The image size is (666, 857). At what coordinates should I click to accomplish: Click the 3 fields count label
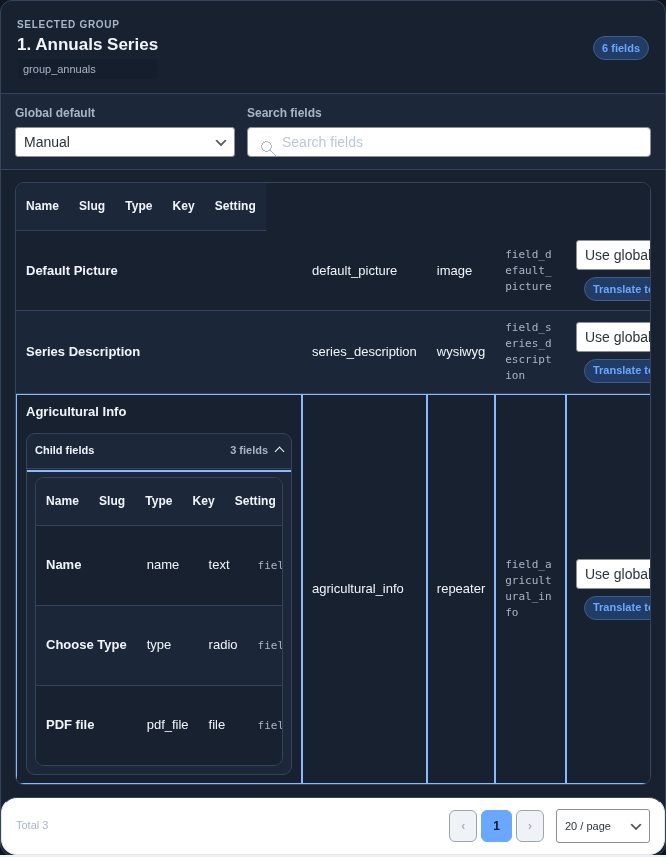point(249,450)
